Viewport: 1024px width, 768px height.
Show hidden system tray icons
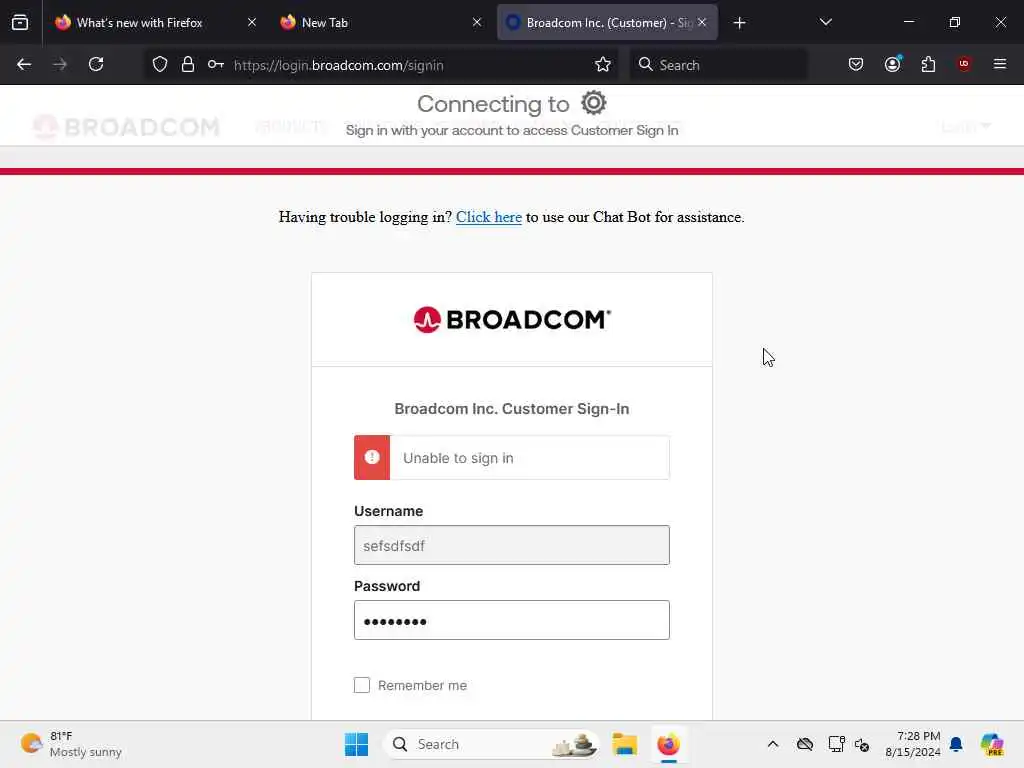[x=773, y=744]
